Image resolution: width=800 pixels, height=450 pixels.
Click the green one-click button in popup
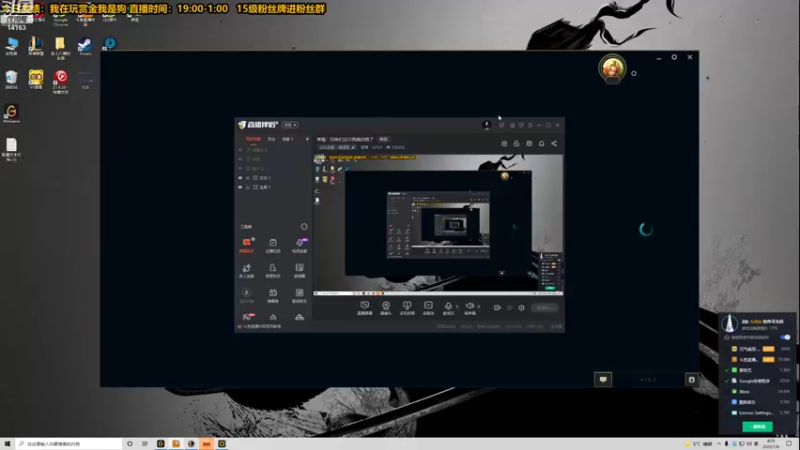coord(757,427)
